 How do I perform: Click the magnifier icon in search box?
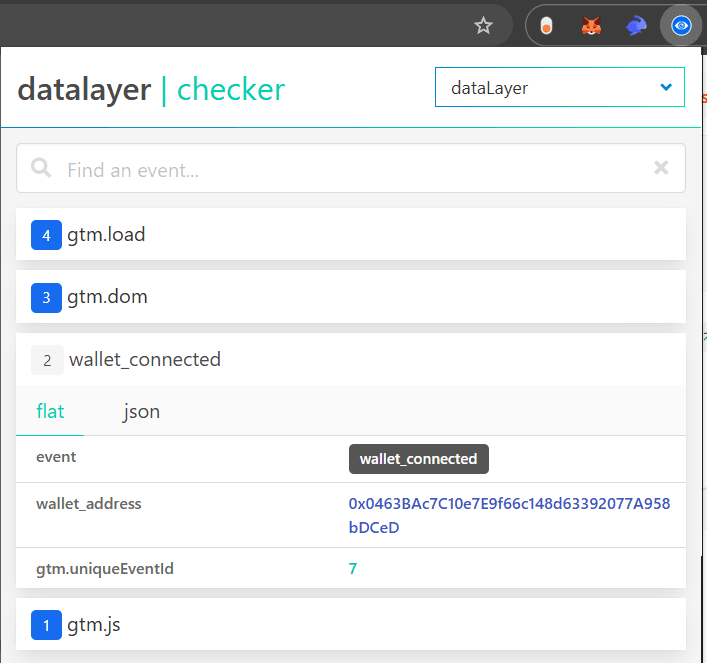41,168
